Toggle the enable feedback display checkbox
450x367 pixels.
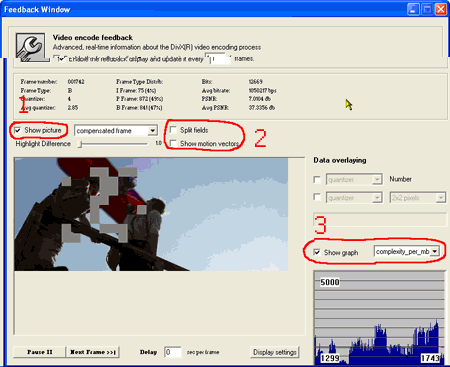click(57, 59)
